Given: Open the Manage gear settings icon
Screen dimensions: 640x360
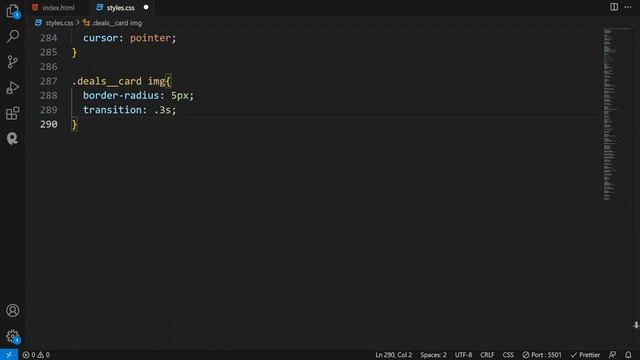Looking at the screenshot, I should coord(13,336).
